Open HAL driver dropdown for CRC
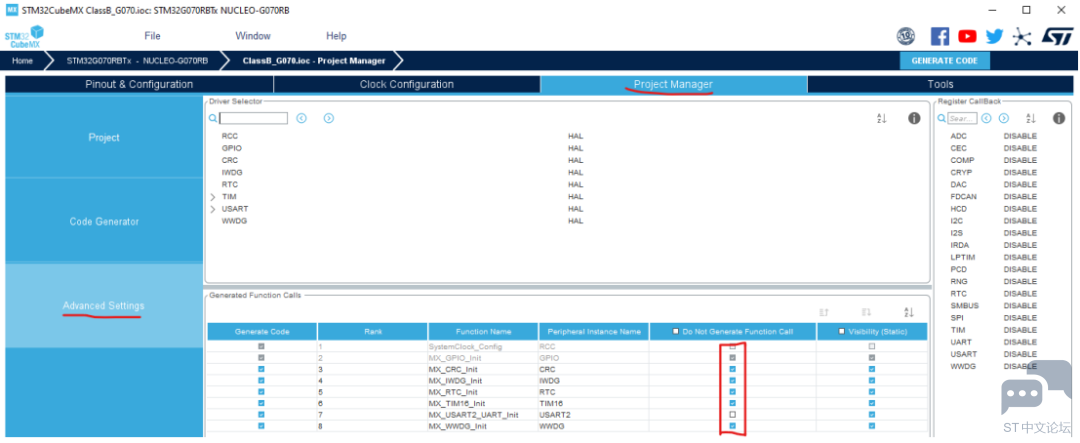This screenshot has width=1080, height=443. 575,160
